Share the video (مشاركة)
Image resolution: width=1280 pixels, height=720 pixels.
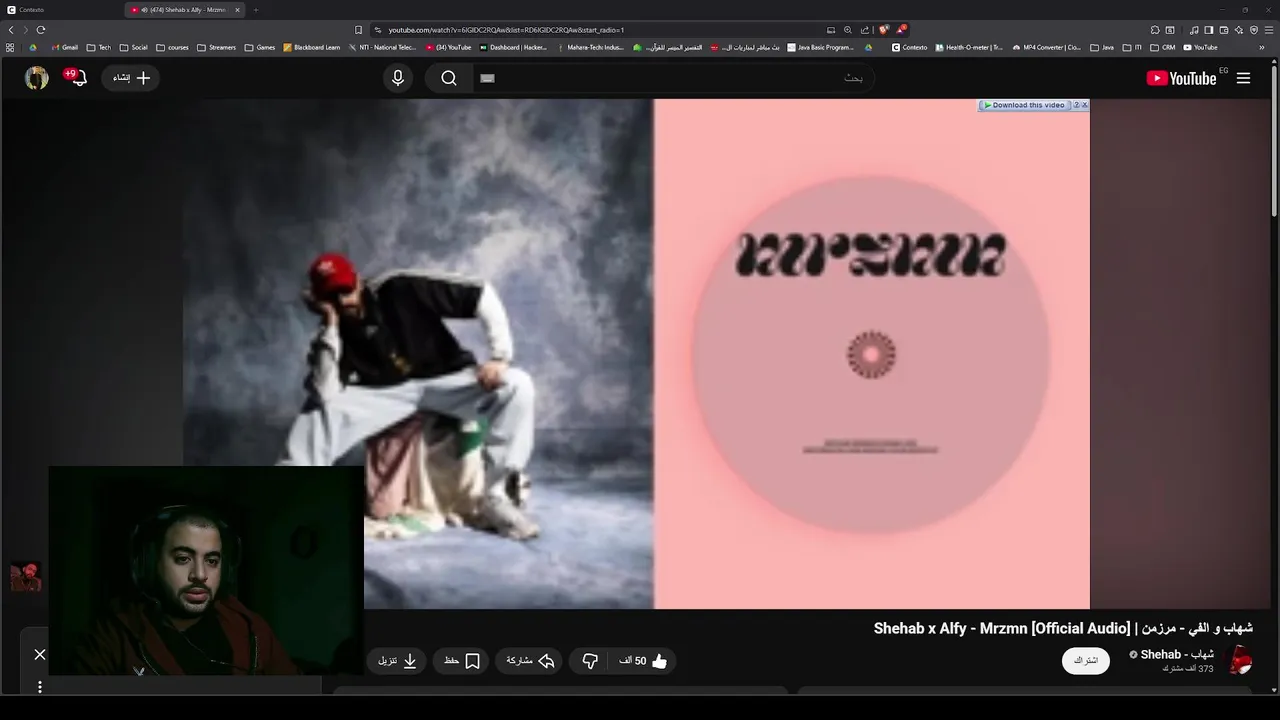(530, 661)
